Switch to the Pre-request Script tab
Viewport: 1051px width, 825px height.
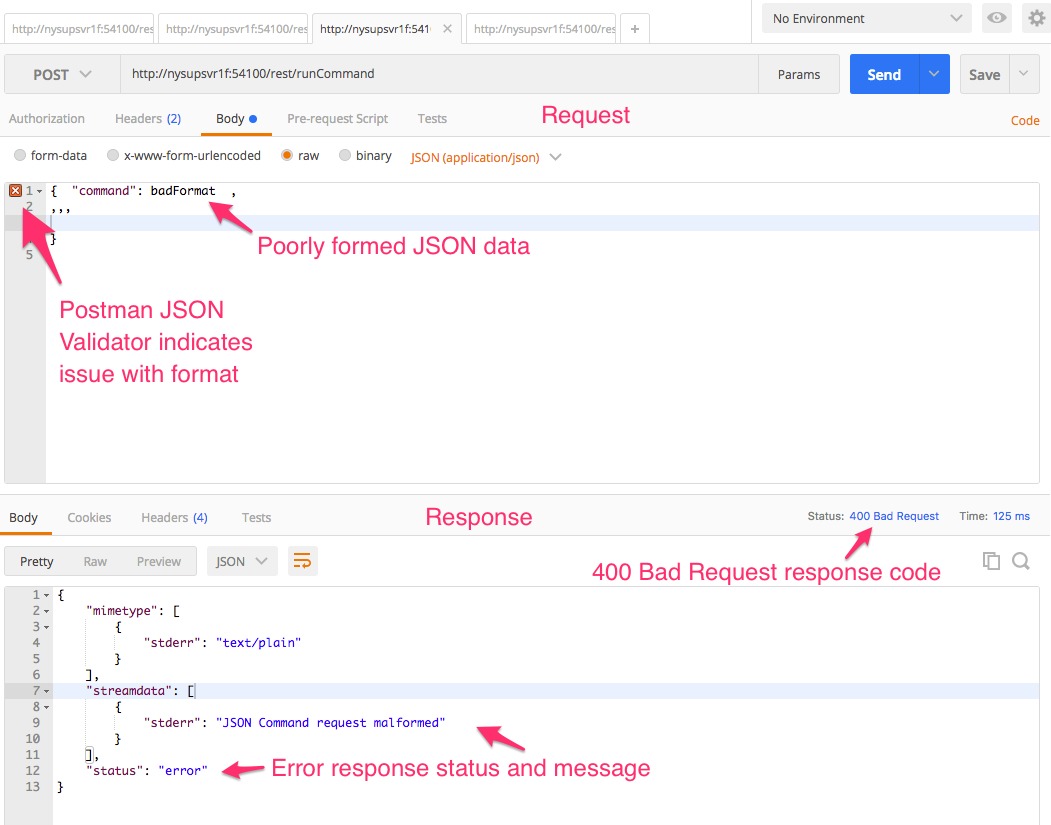(337, 119)
